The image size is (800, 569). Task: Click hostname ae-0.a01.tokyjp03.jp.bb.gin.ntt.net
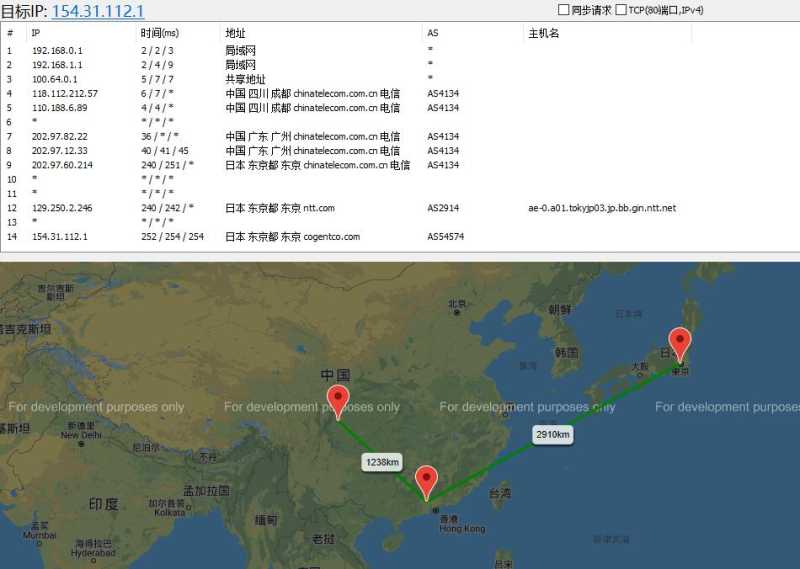pyautogui.click(x=602, y=208)
